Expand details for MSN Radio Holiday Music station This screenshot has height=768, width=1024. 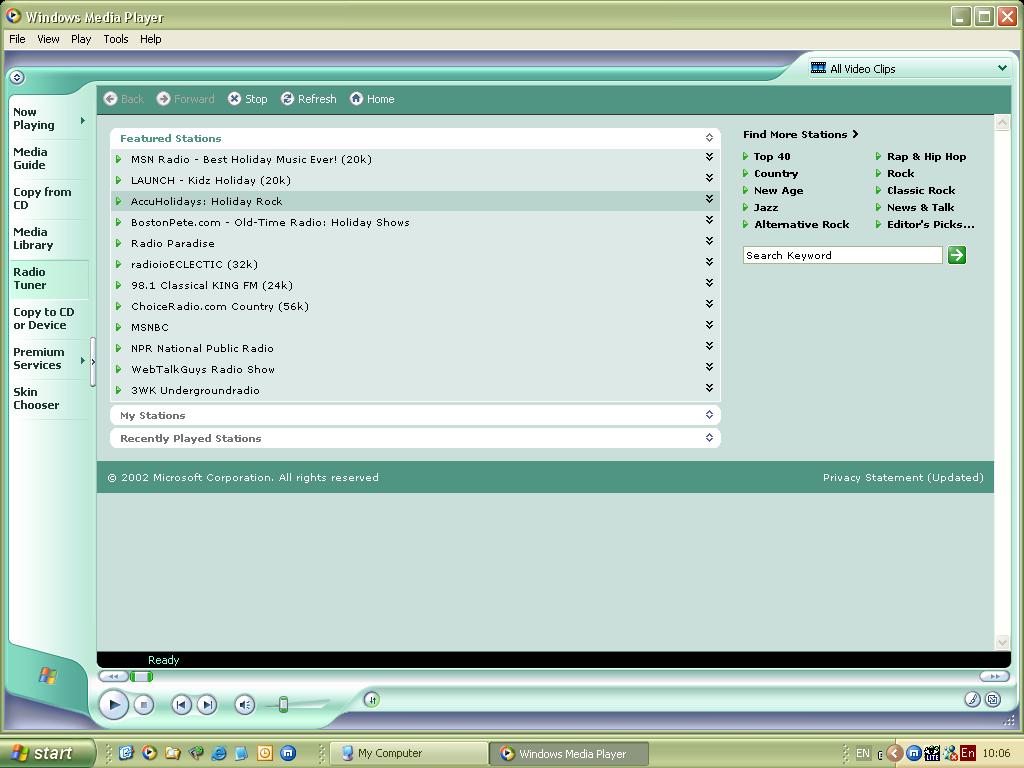pyautogui.click(x=709, y=157)
